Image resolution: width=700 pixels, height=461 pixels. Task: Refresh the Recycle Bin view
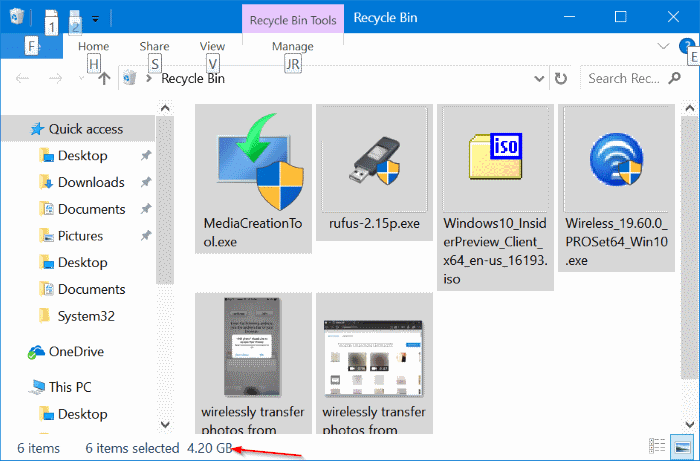(561, 79)
